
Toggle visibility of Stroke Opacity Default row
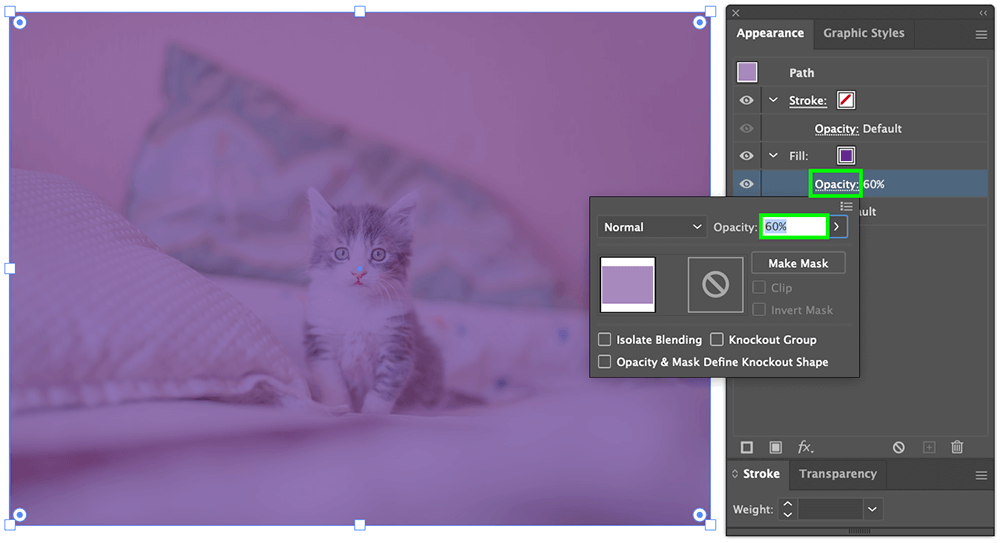pos(746,128)
